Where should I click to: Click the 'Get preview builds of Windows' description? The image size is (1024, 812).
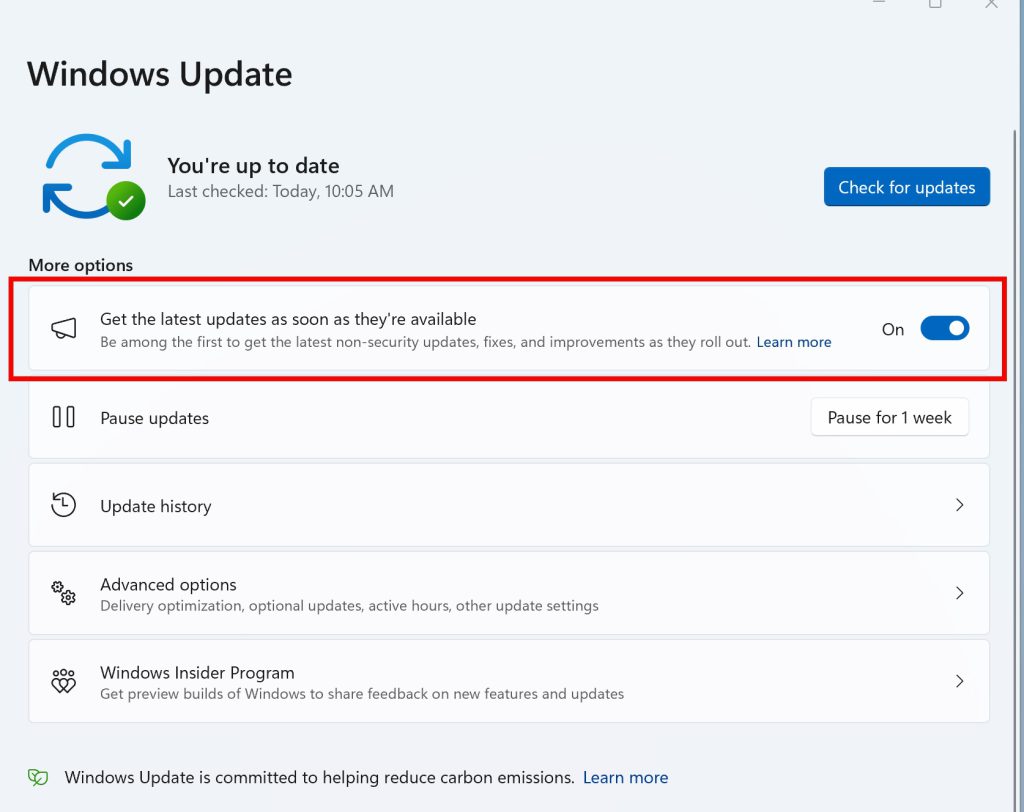click(x=362, y=694)
